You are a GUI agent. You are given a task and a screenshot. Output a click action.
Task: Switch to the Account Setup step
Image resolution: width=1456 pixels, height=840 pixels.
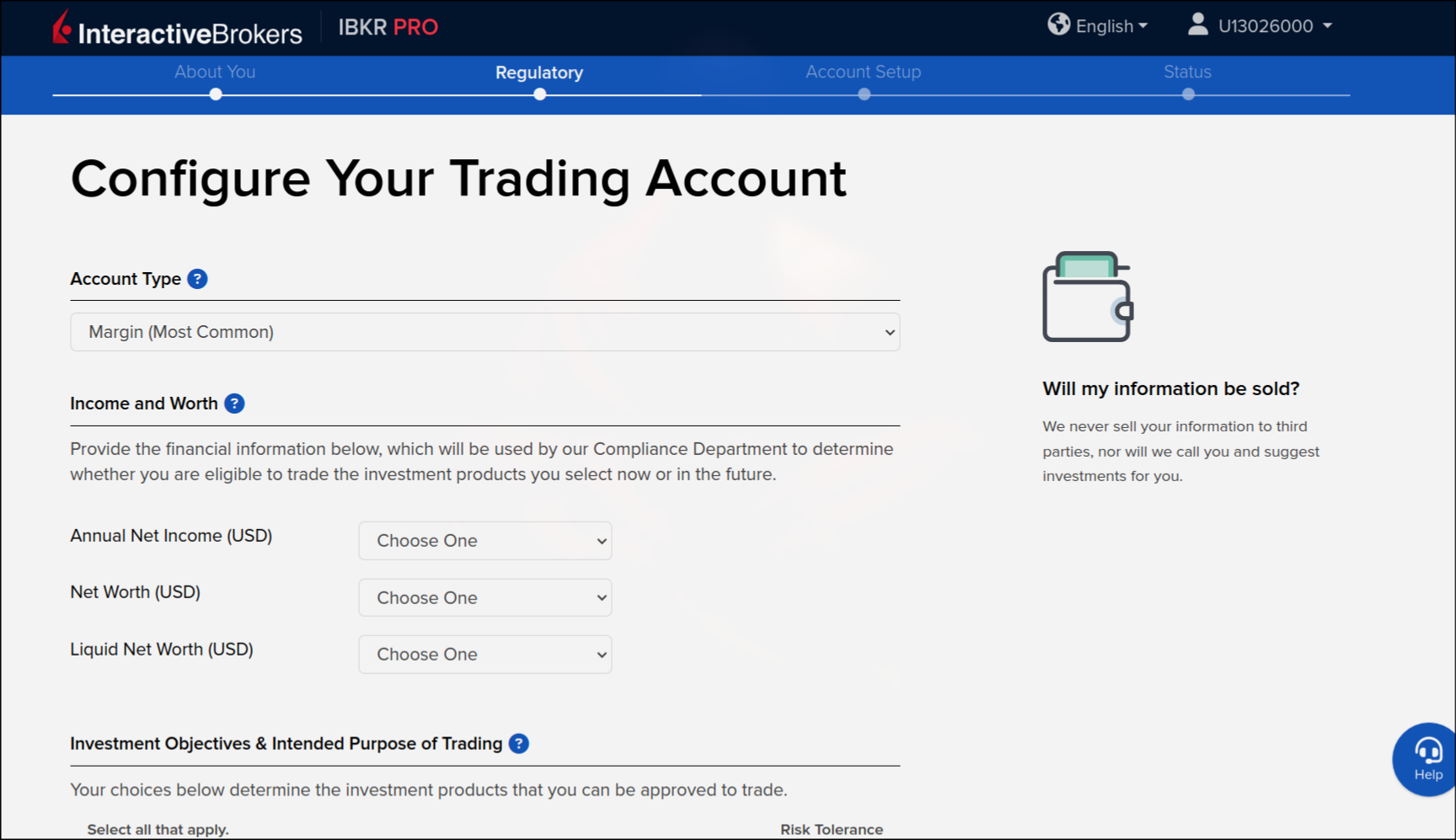(x=863, y=72)
